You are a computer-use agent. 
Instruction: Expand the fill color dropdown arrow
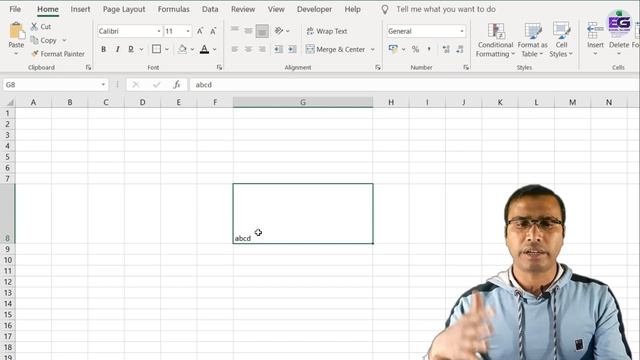tap(192, 49)
